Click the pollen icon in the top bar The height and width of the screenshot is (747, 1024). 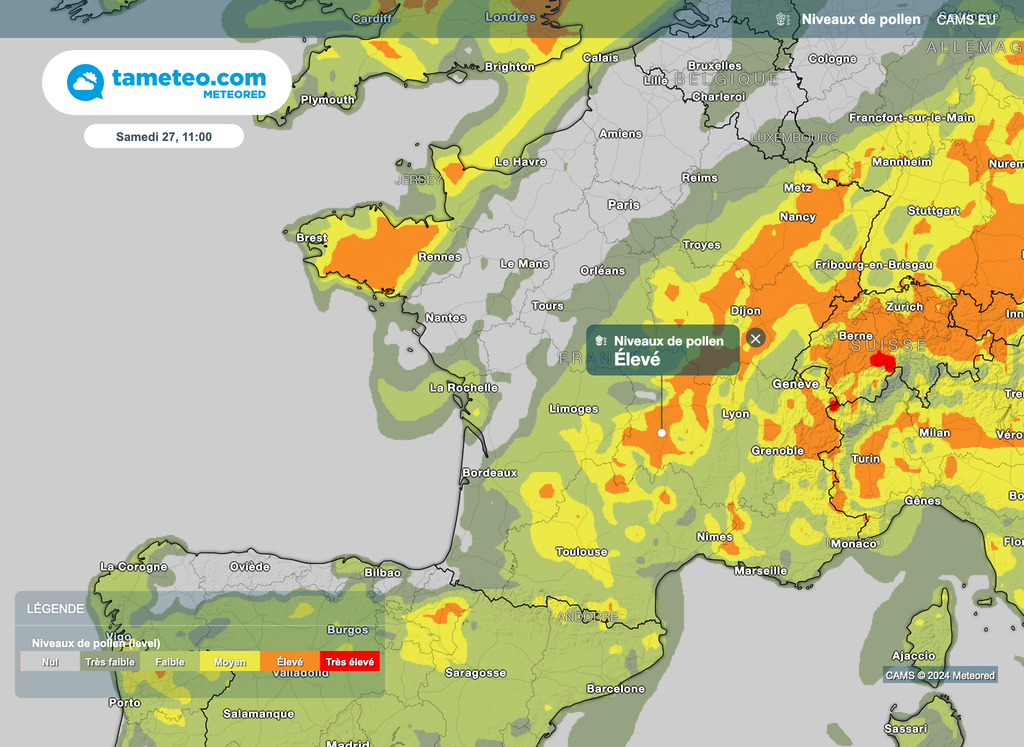(x=782, y=20)
